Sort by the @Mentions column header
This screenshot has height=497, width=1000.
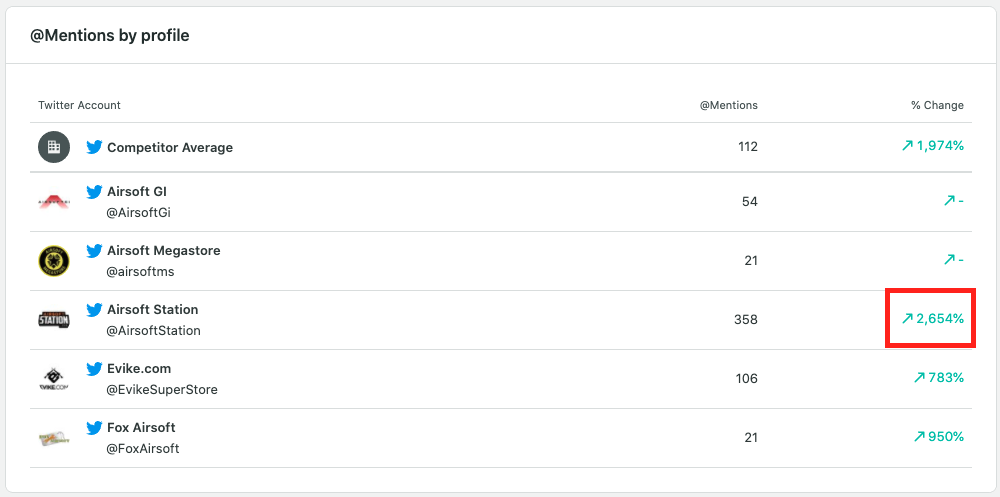coord(728,105)
